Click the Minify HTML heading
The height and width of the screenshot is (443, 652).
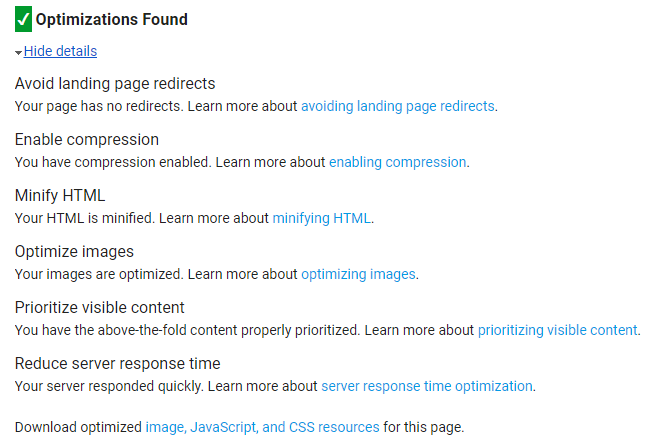pyautogui.click(x=60, y=196)
